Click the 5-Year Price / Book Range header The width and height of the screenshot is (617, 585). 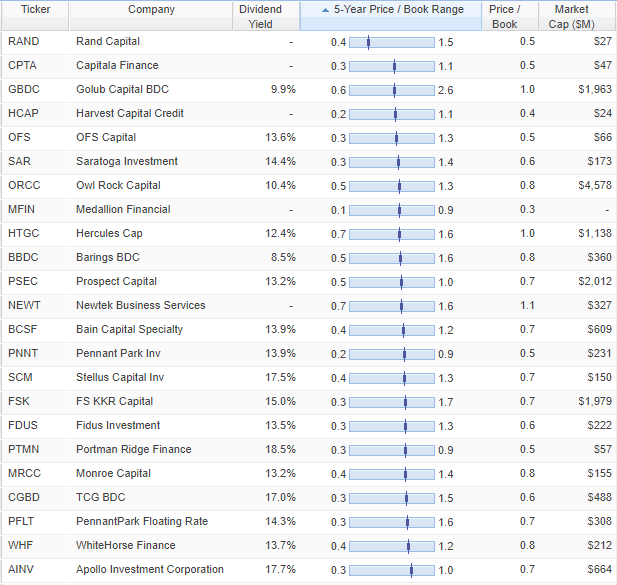pyautogui.click(x=391, y=16)
